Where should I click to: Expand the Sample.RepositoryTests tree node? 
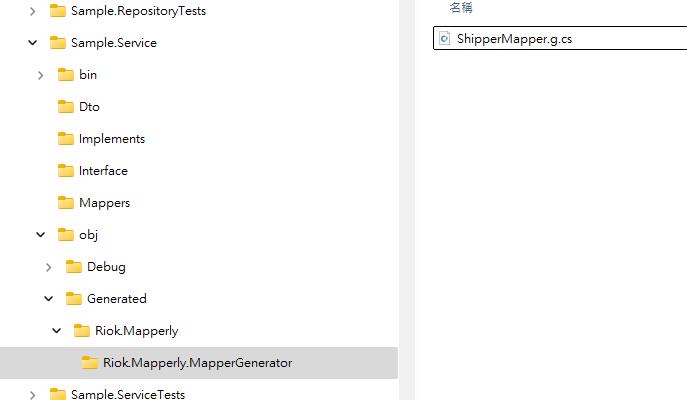pos(33,11)
